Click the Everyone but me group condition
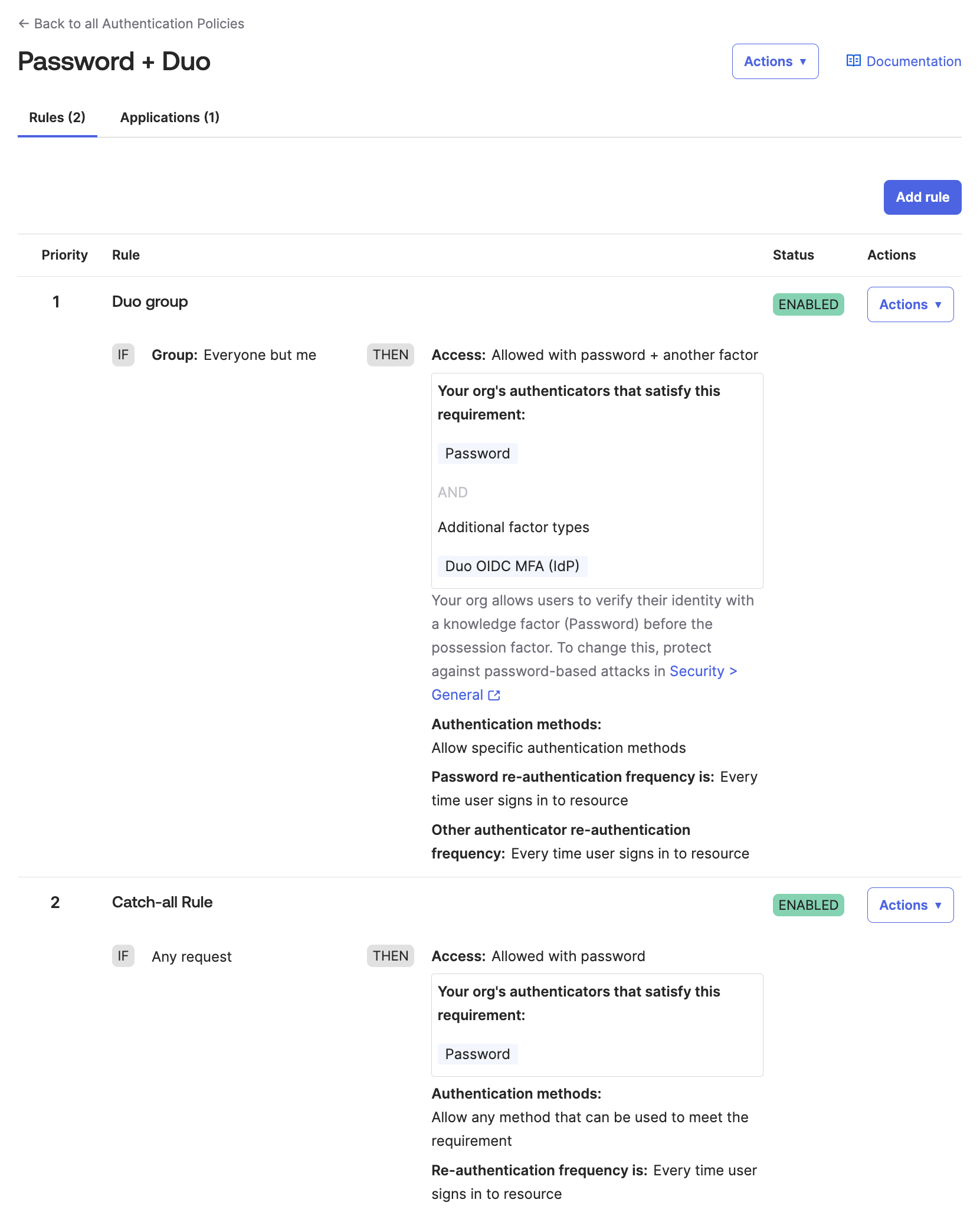 click(260, 355)
